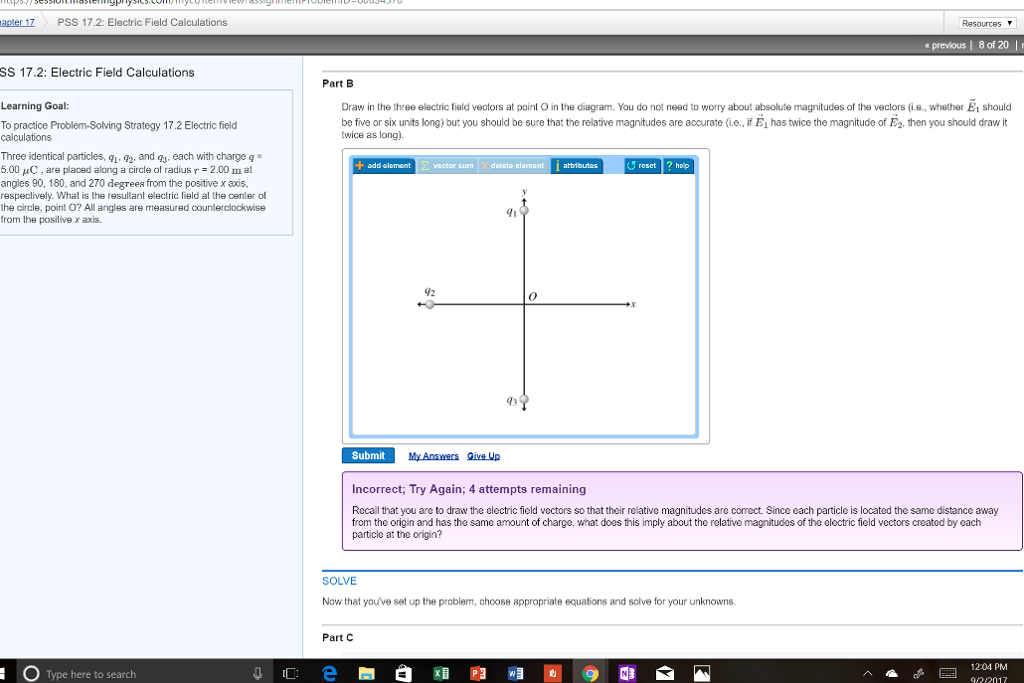Click the SOLVE section label
The width and height of the screenshot is (1024, 683).
pos(339,581)
